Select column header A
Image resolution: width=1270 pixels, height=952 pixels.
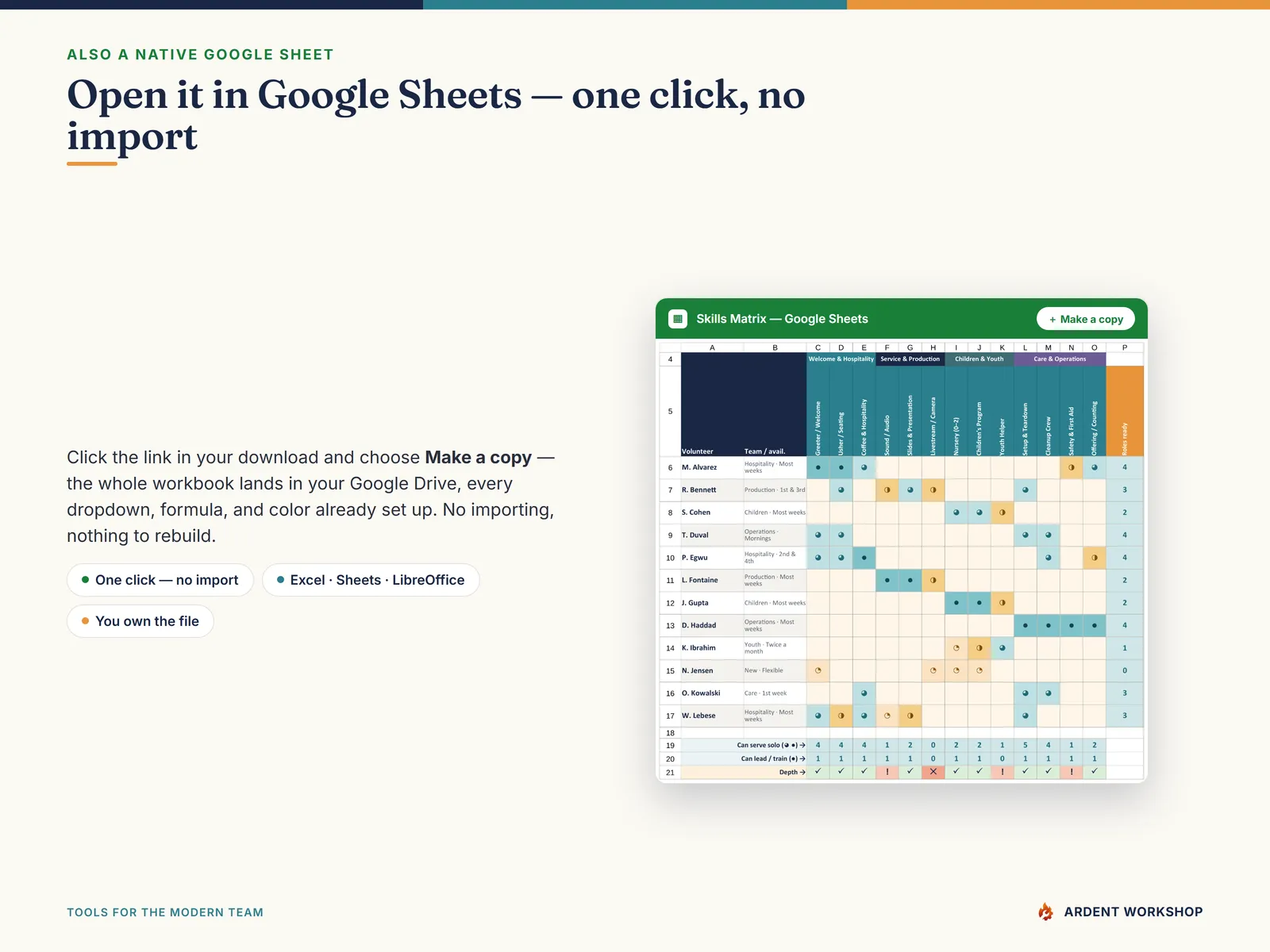(x=712, y=347)
